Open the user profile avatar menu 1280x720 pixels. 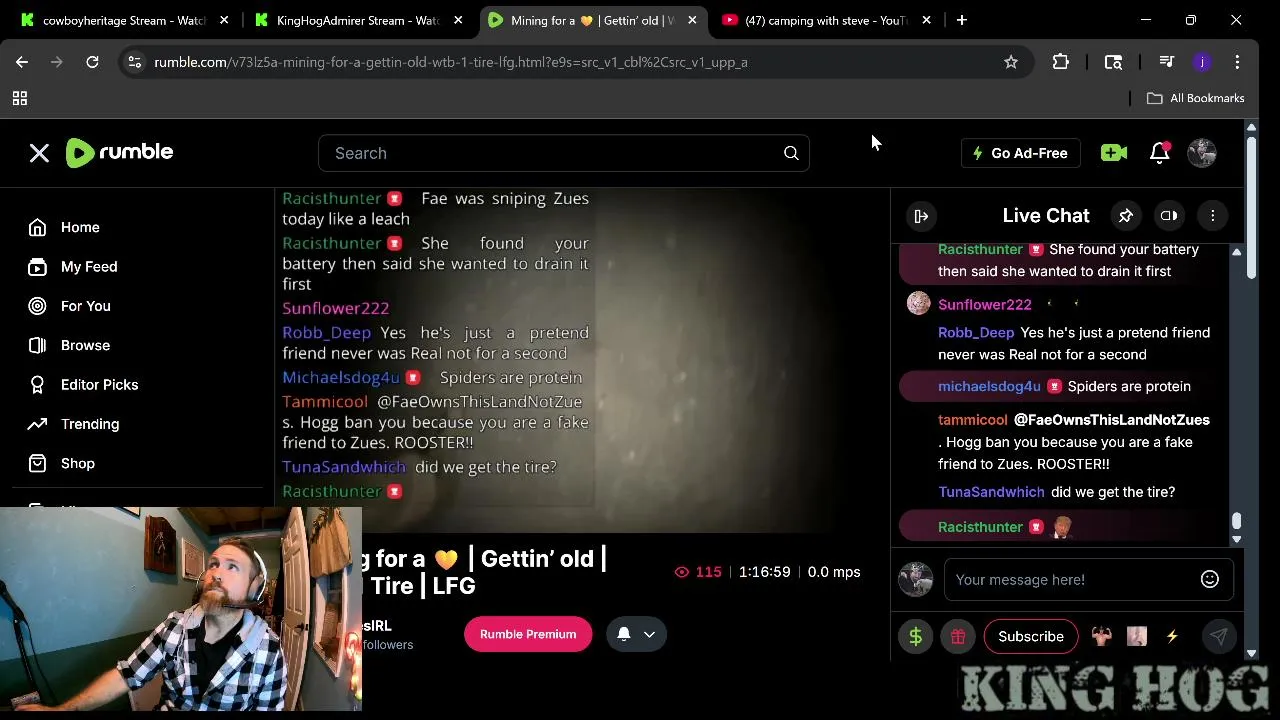(x=1201, y=152)
